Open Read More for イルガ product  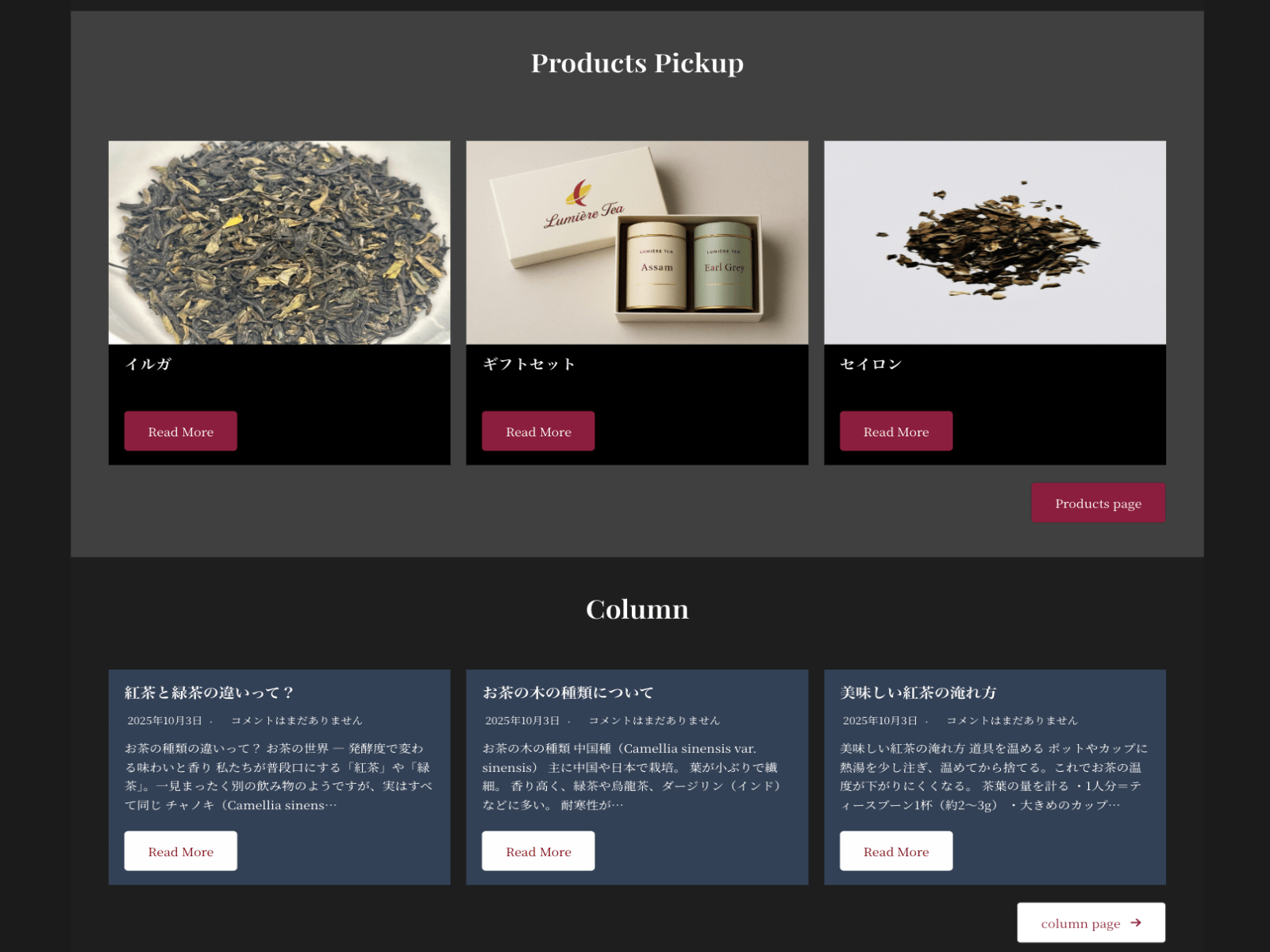click(x=180, y=431)
